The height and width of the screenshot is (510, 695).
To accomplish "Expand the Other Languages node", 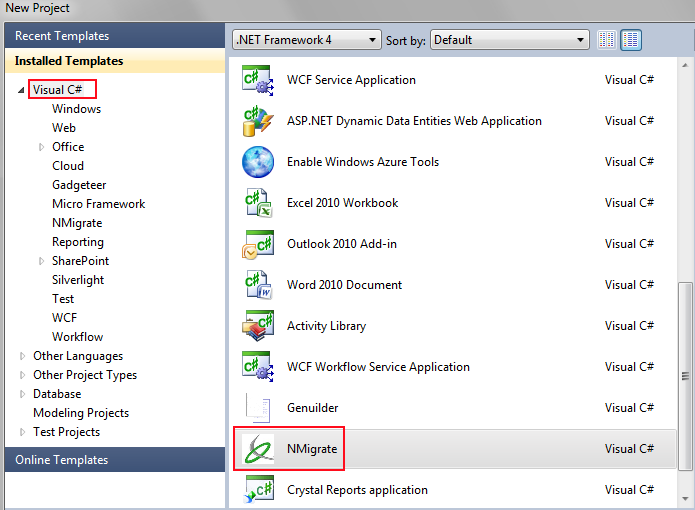I will (22, 356).
